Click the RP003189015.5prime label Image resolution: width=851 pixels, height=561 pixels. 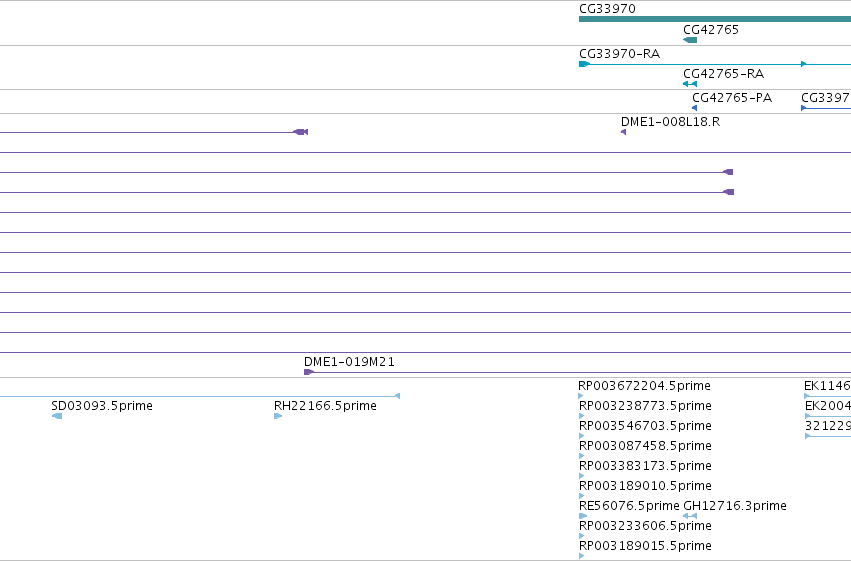[x=645, y=546]
